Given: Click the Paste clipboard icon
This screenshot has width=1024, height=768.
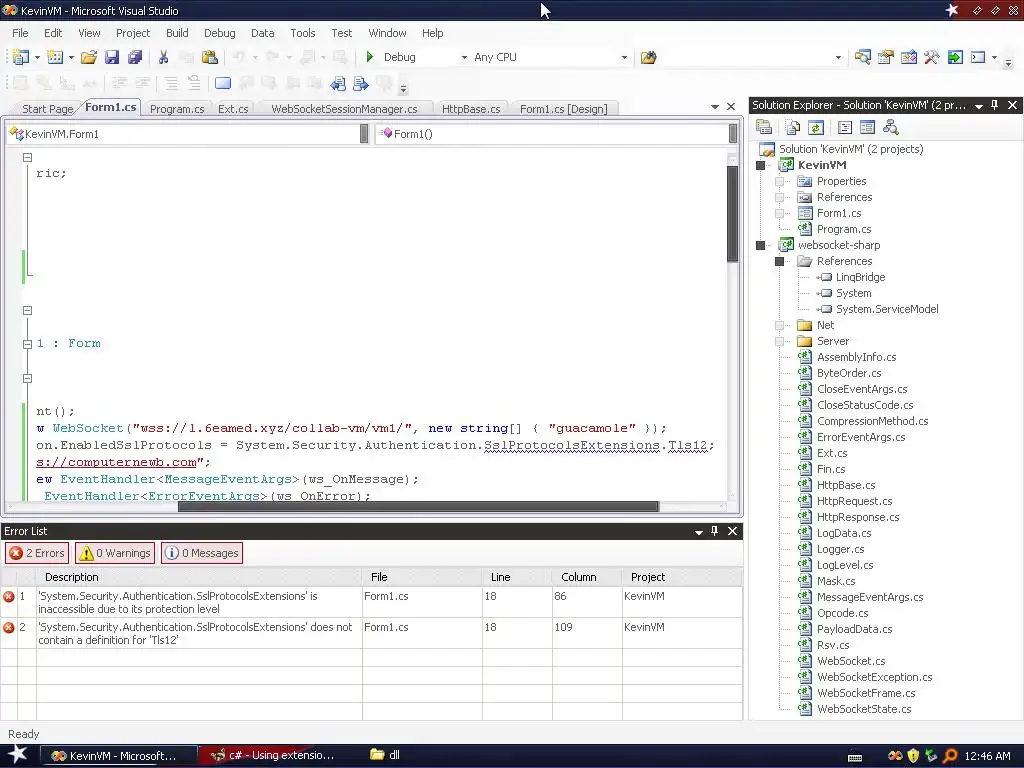Looking at the screenshot, I should (x=210, y=57).
